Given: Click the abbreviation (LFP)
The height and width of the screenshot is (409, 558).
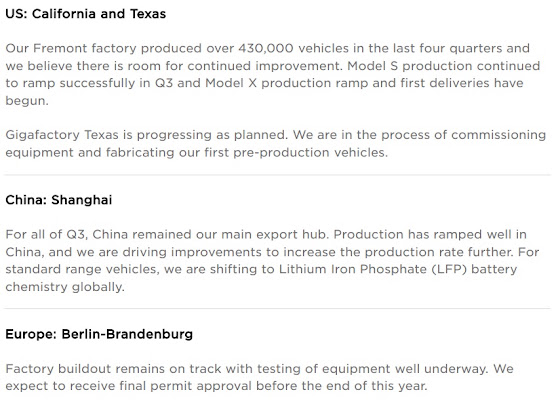Looking at the screenshot, I should (x=449, y=269).
